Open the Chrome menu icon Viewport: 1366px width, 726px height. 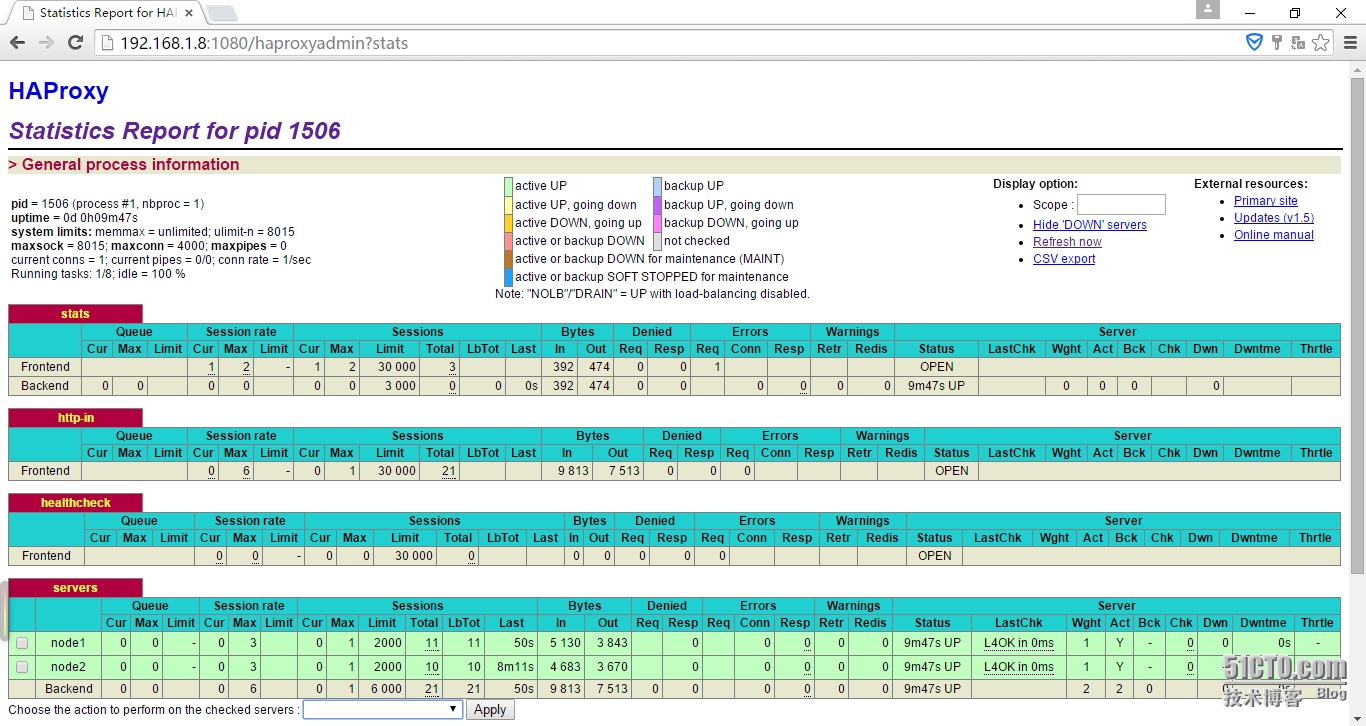(1349, 43)
